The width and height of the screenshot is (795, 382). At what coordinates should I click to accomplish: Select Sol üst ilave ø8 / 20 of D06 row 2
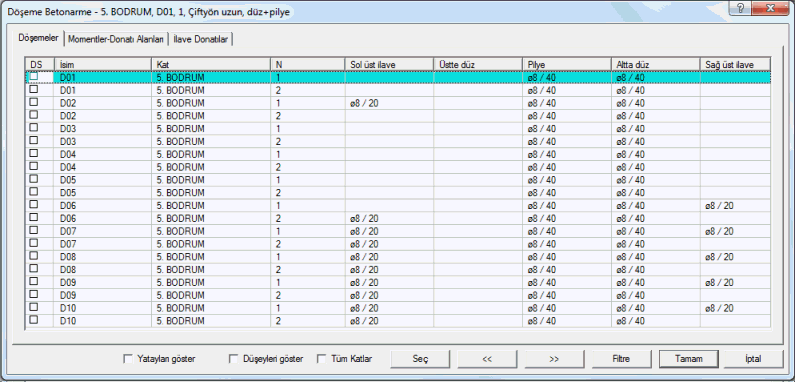coord(389,219)
